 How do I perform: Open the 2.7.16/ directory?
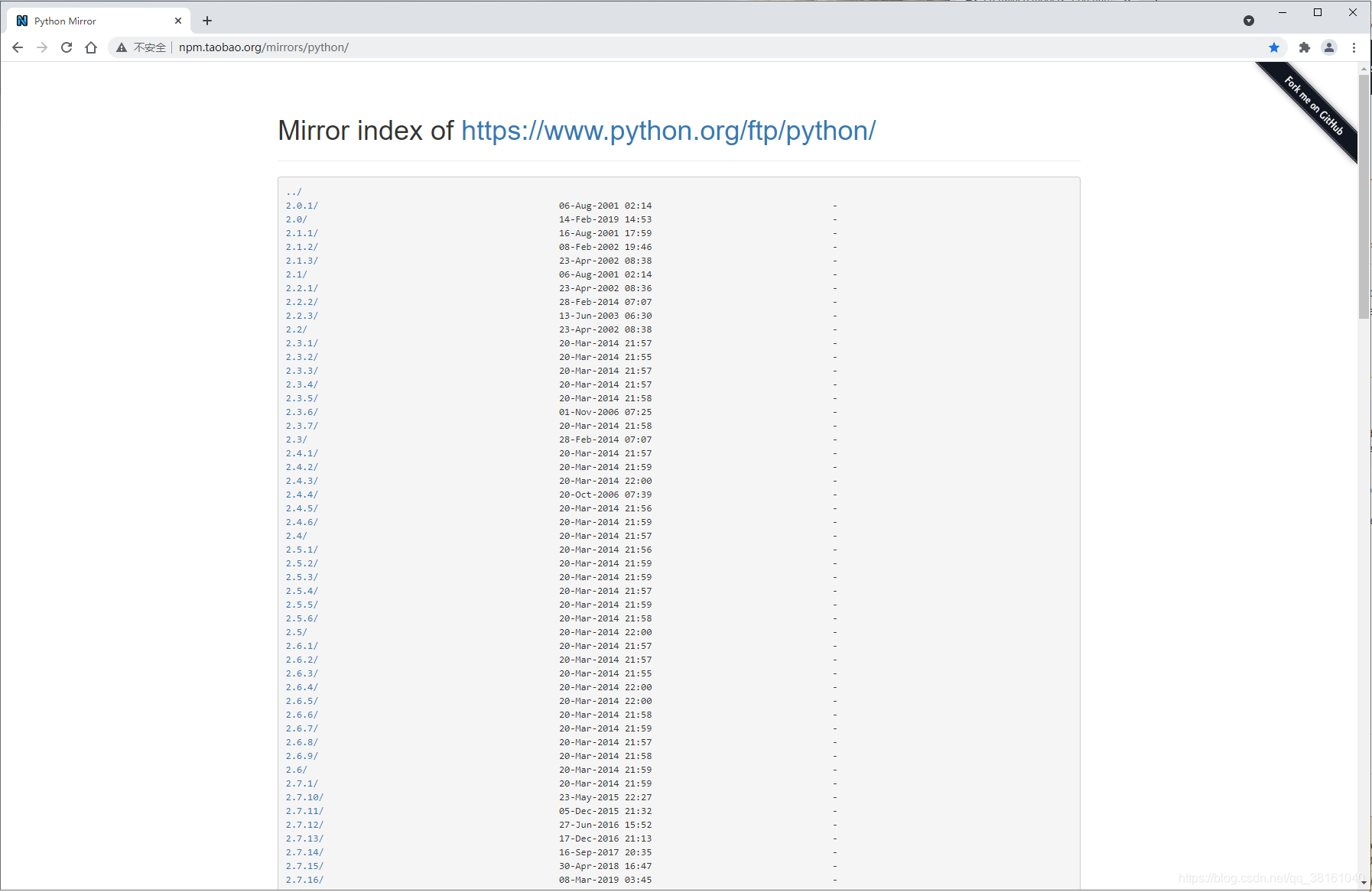coord(305,880)
